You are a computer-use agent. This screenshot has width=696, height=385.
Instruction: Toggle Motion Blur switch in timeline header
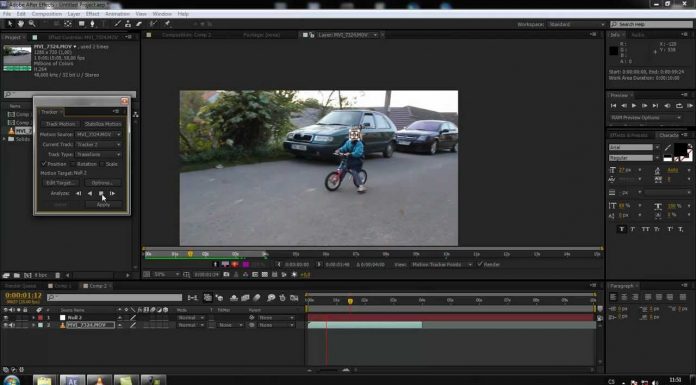click(257, 298)
